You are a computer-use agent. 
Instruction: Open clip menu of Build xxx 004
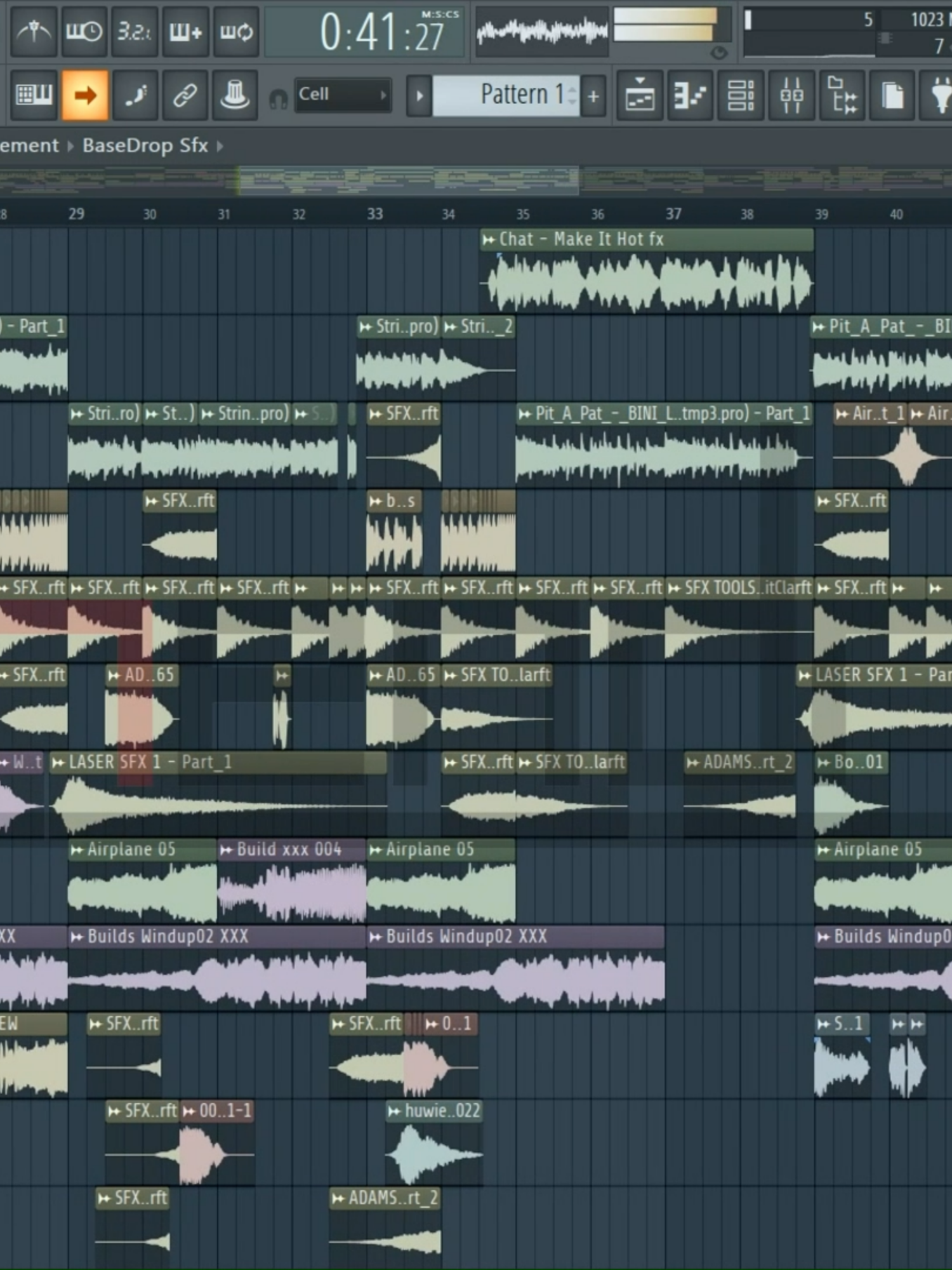(227, 850)
